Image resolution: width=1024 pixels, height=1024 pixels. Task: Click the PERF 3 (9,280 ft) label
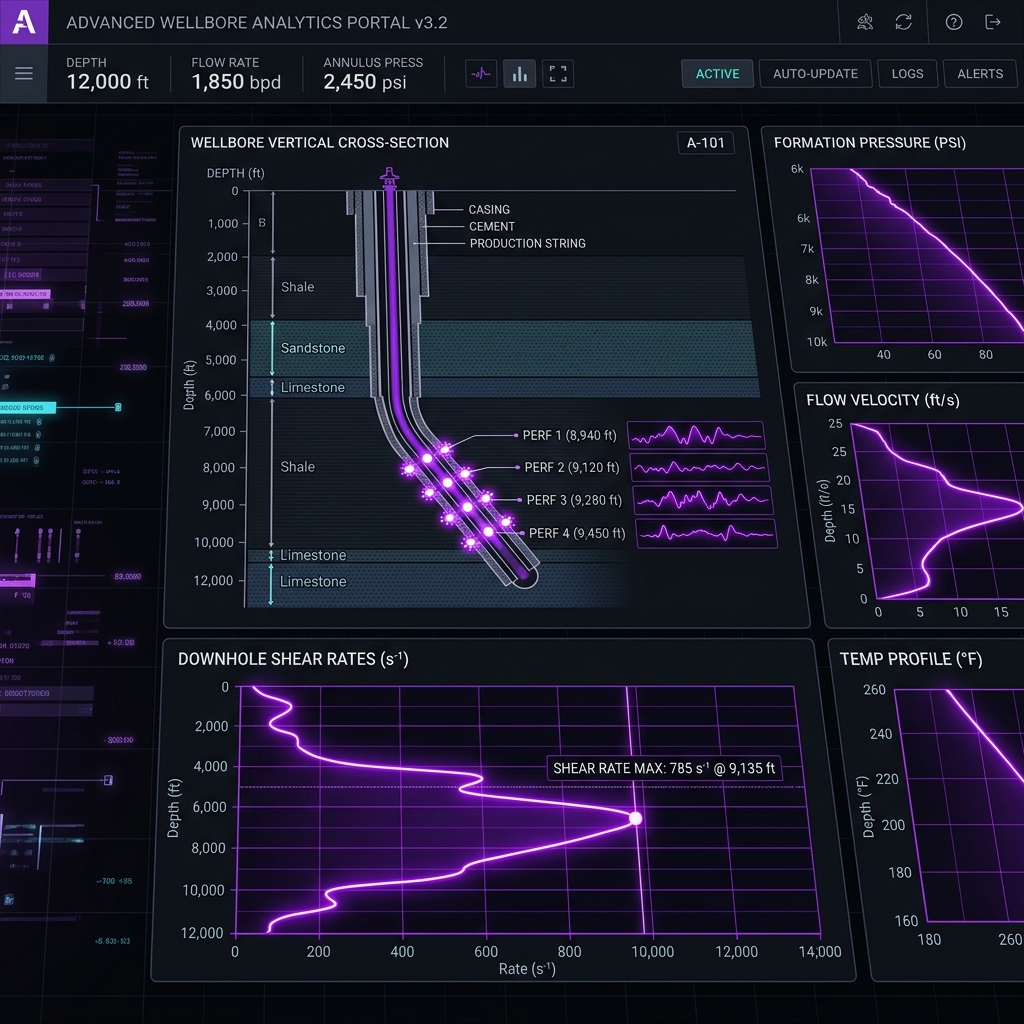coord(574,500)
